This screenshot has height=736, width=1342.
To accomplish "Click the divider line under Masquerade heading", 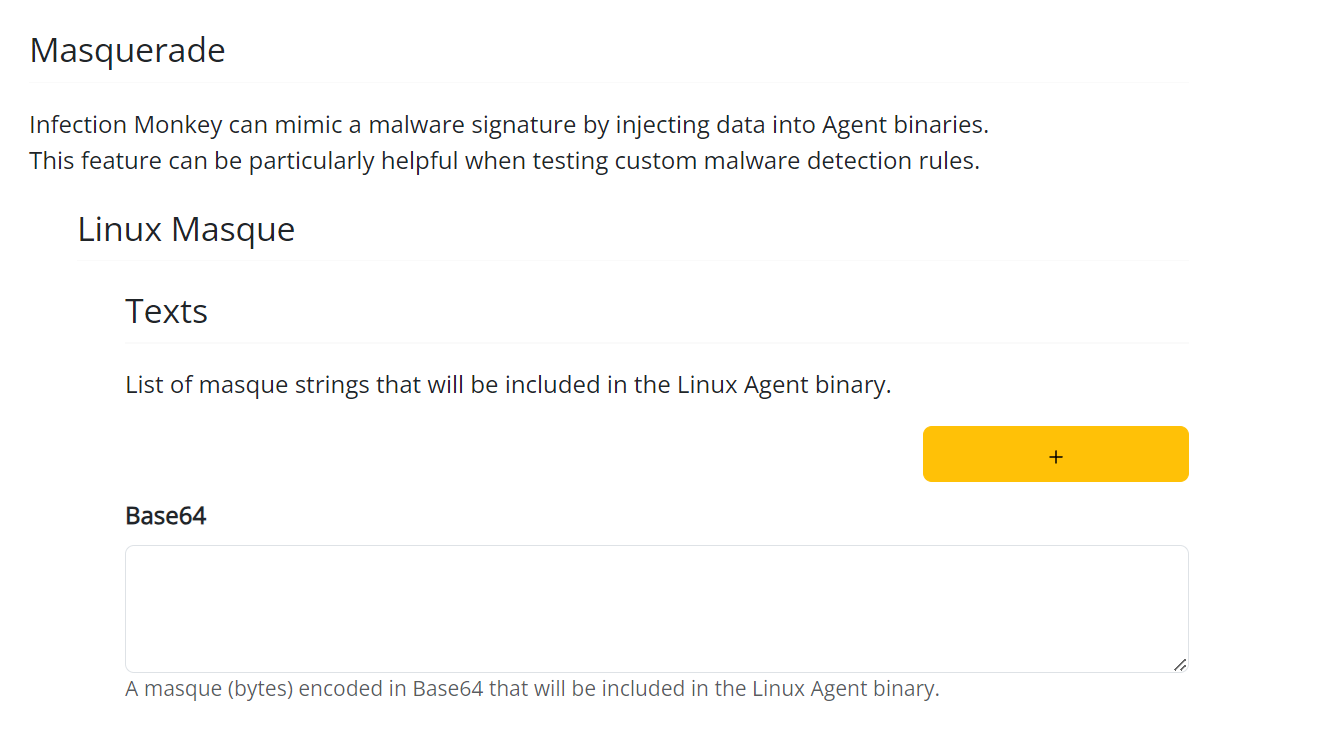I will click(x=608, y=82).
